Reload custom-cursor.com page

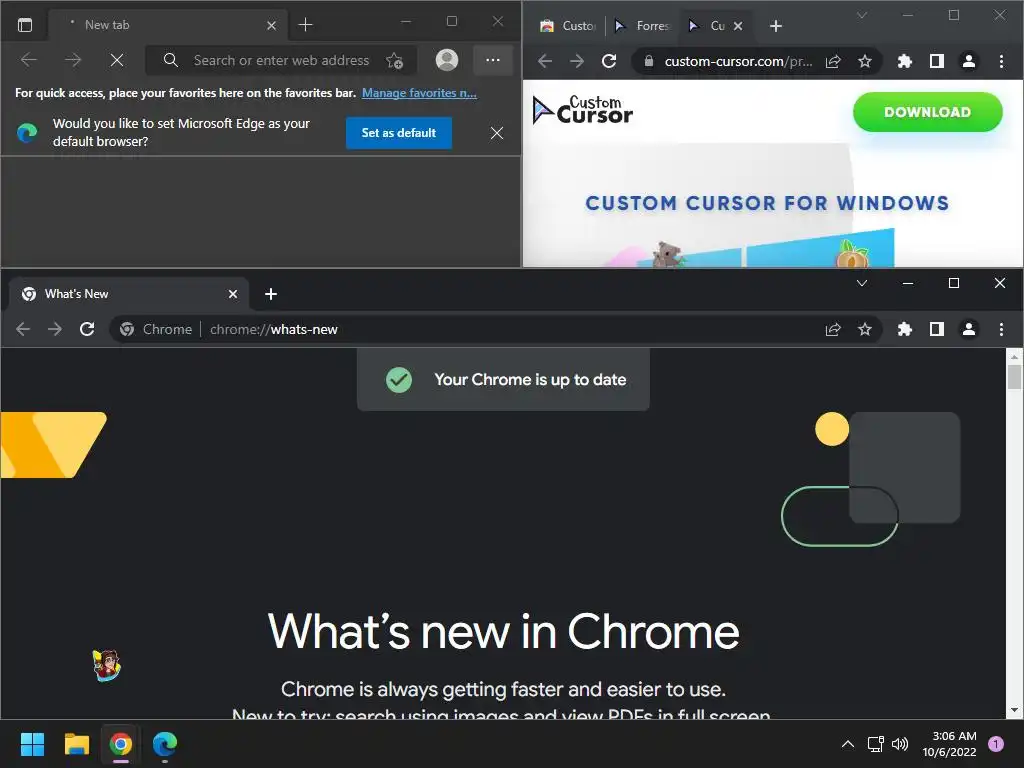click(609, 61)
